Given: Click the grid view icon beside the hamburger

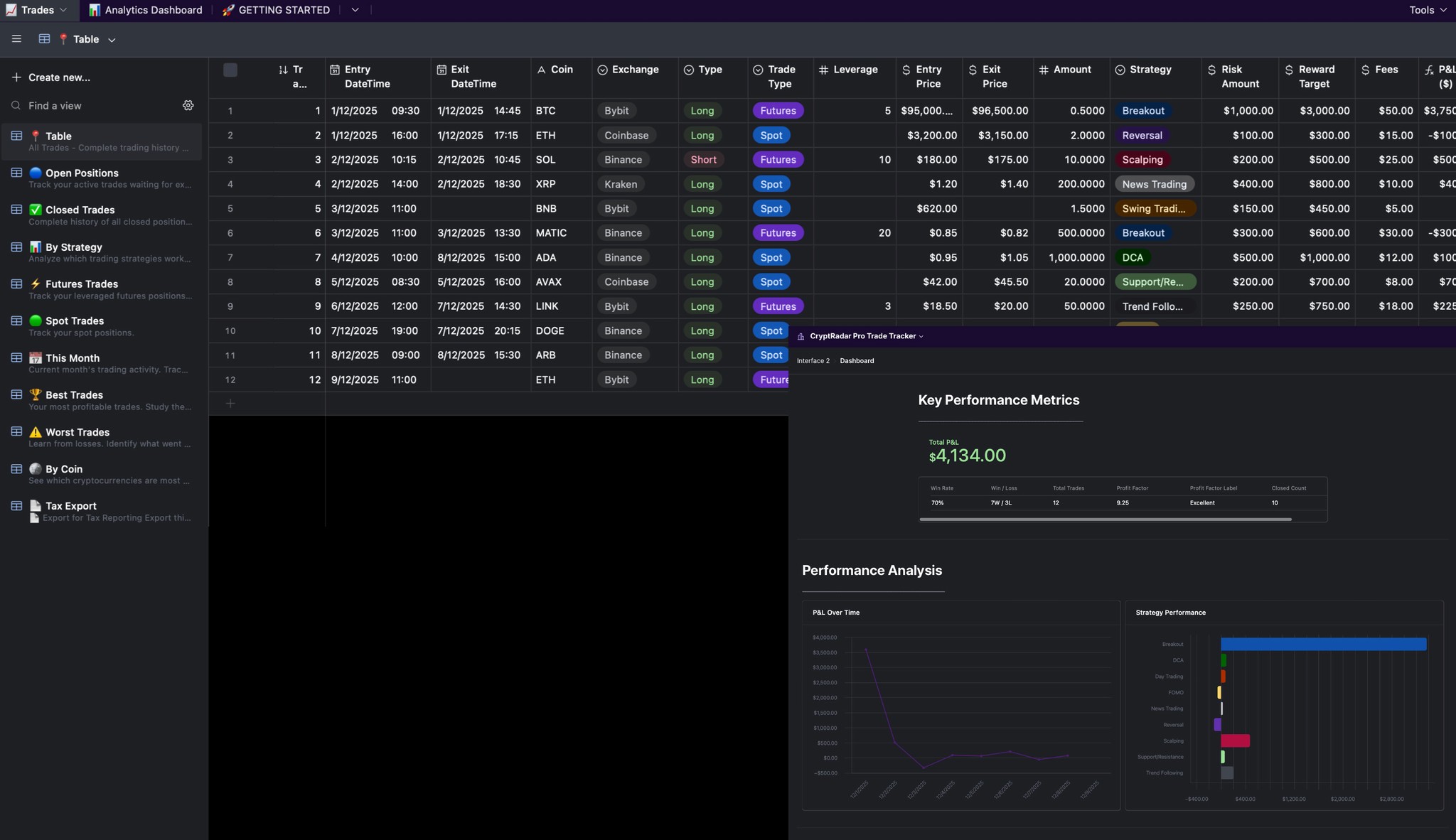Looking at the screenshot, I should (44, 39).
